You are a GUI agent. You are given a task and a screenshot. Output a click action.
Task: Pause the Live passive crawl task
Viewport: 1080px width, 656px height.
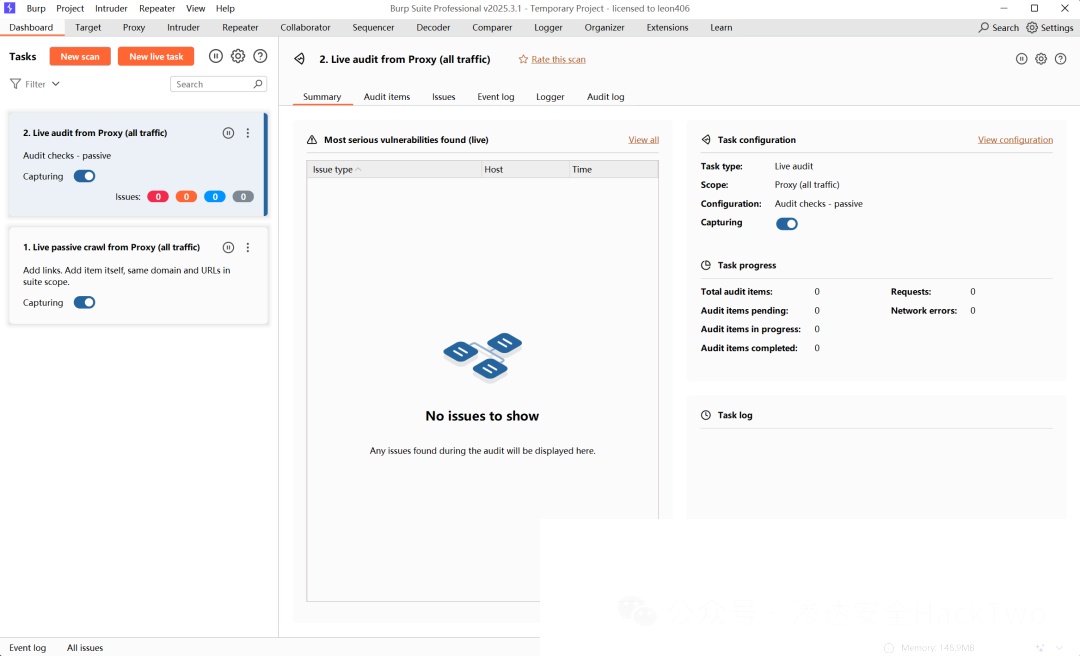pos(228,247)
